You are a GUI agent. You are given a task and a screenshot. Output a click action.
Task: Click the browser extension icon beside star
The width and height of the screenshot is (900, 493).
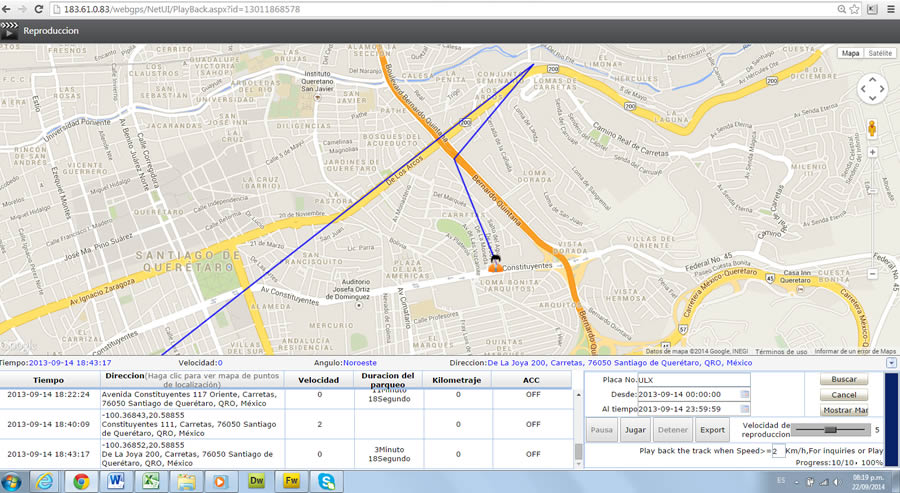tap(872, 9)
